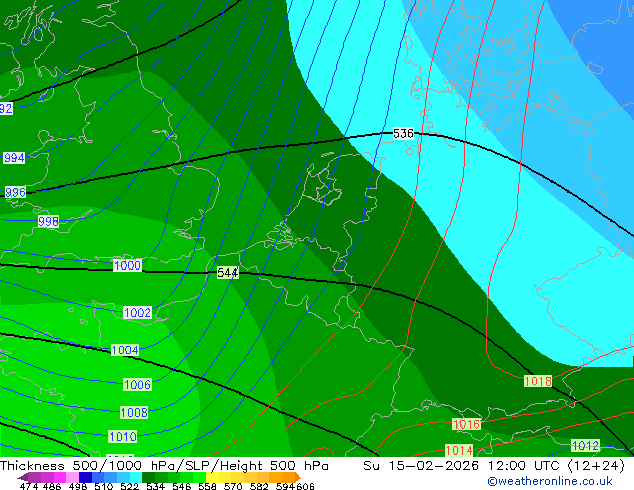
Task: Click the weatheronline.co.uk copyright link
Action: (x=550, y=481)
